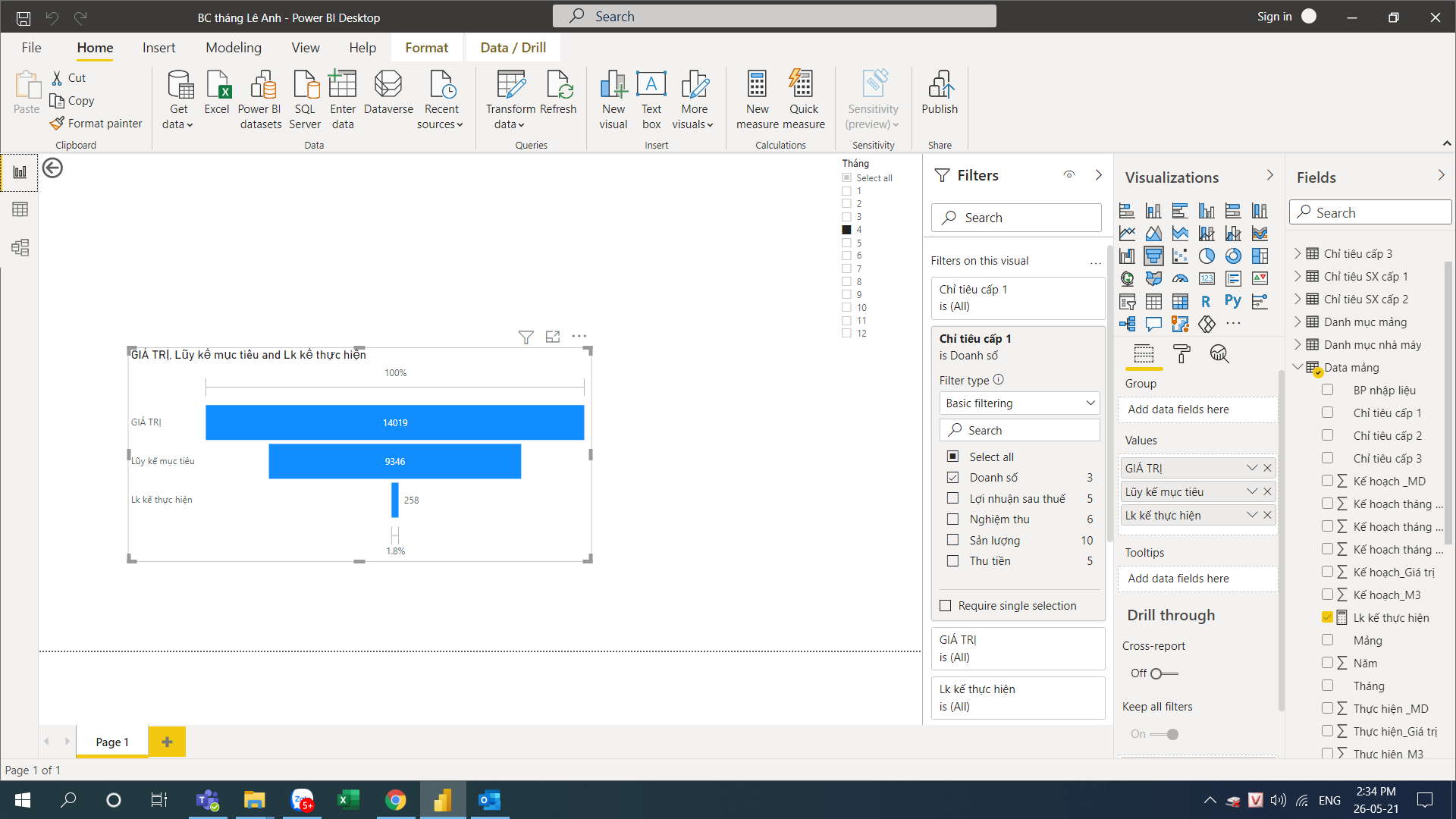Viewport: 1456px width, 819px height.
Task: Choose the Scatter chart visualization icon
Action: click(1180, 256)
